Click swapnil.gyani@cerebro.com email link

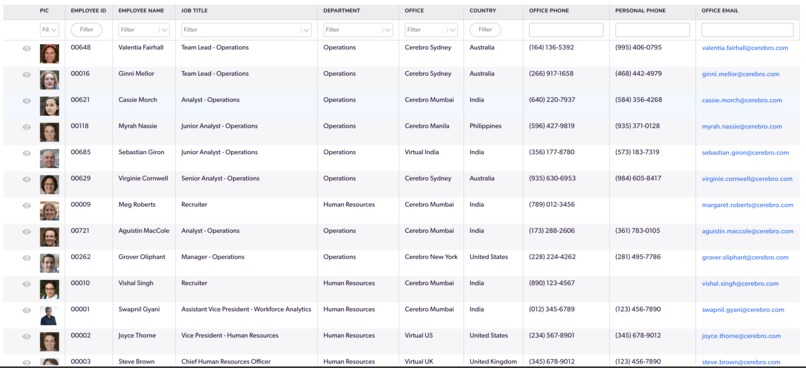(x=743, y=310)
